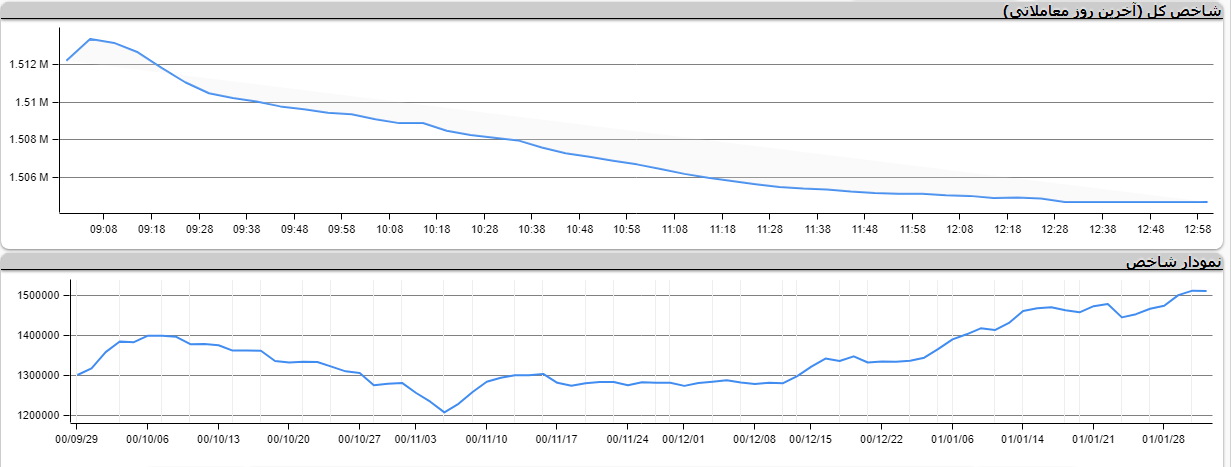Click the 01/01/28 date label
Viewport: 1231px width, 467px height.
1164,437
